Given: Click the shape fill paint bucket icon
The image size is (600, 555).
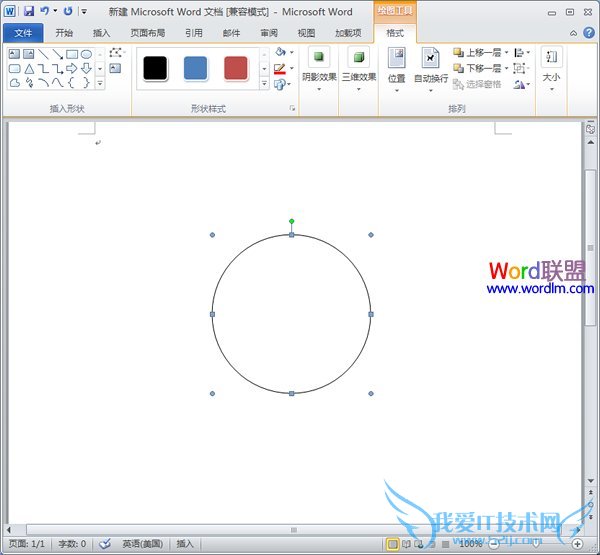Looking at the screenshot, I should 280,51.
